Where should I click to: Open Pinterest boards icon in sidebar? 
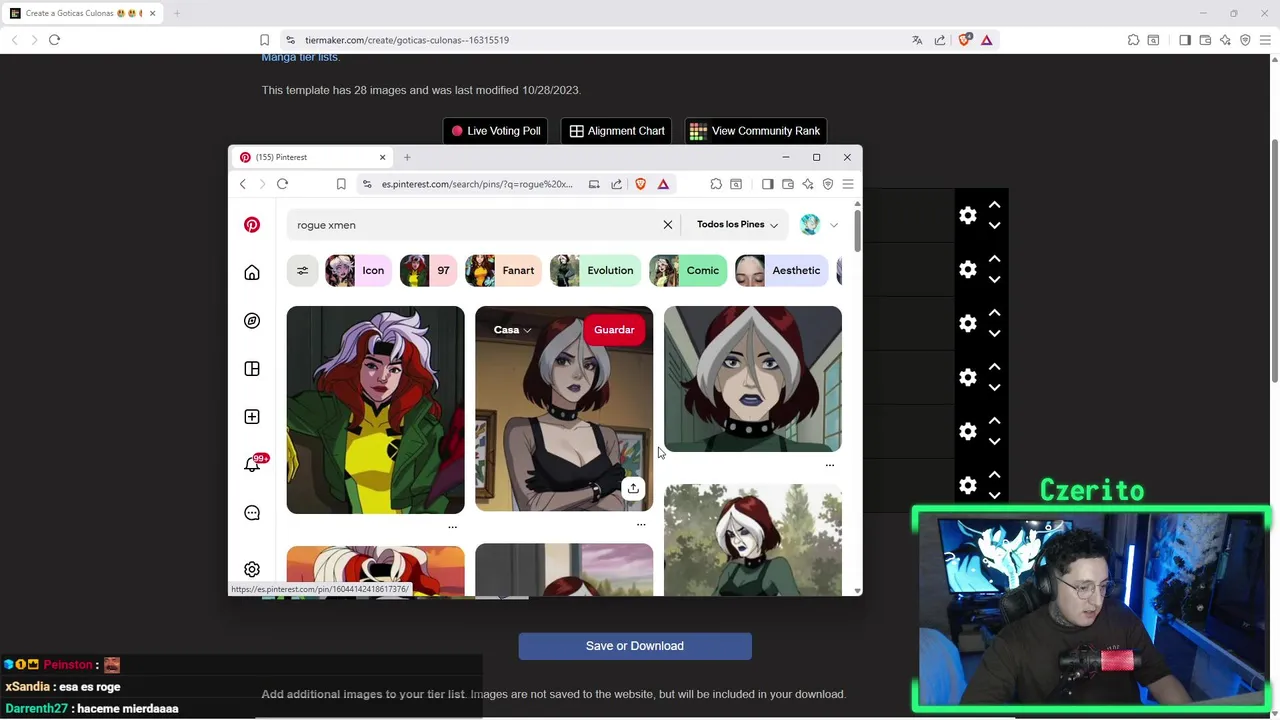(252, 369)
